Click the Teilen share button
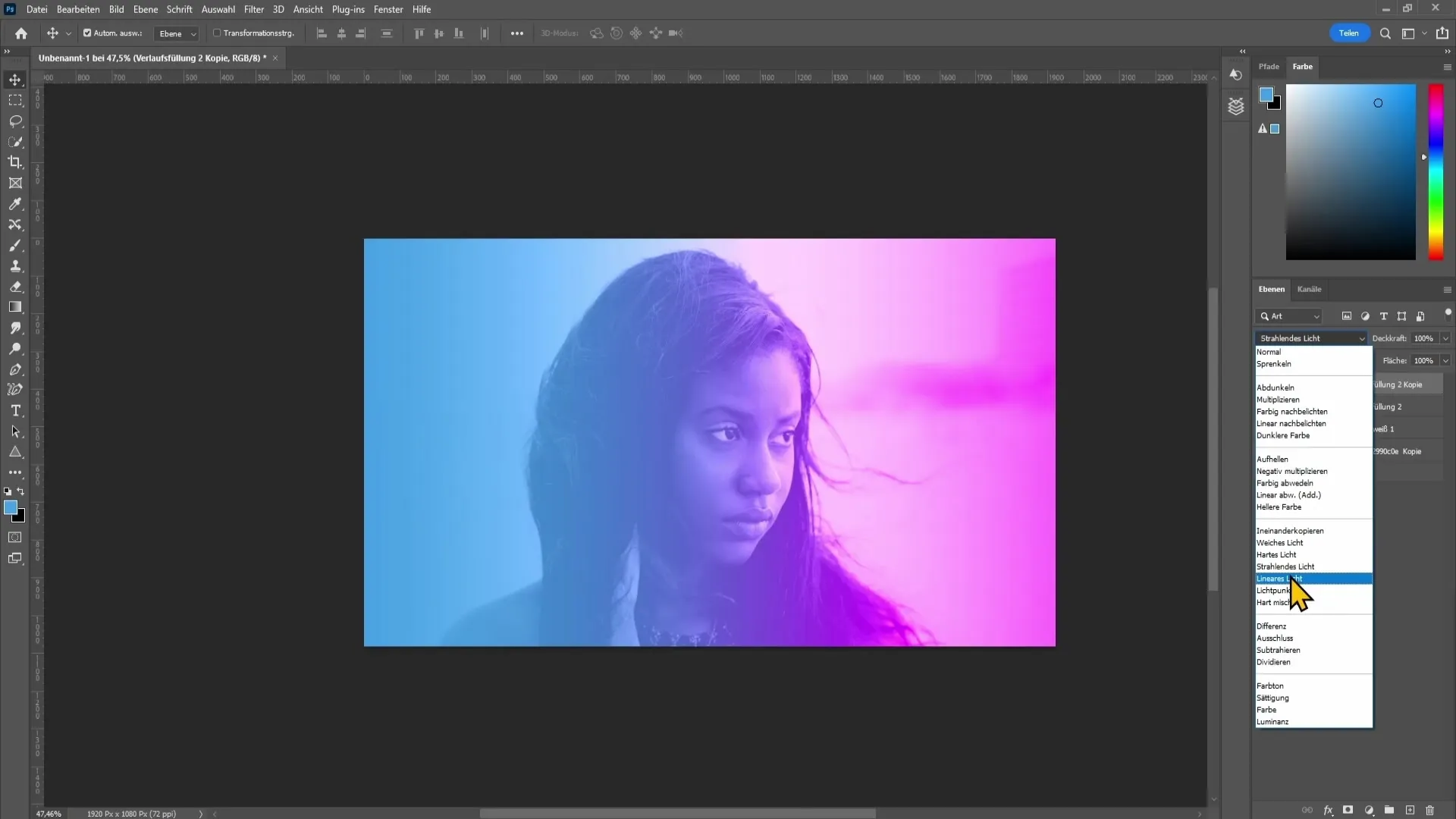This screenshot has height=819, width=1456. 1349,33
